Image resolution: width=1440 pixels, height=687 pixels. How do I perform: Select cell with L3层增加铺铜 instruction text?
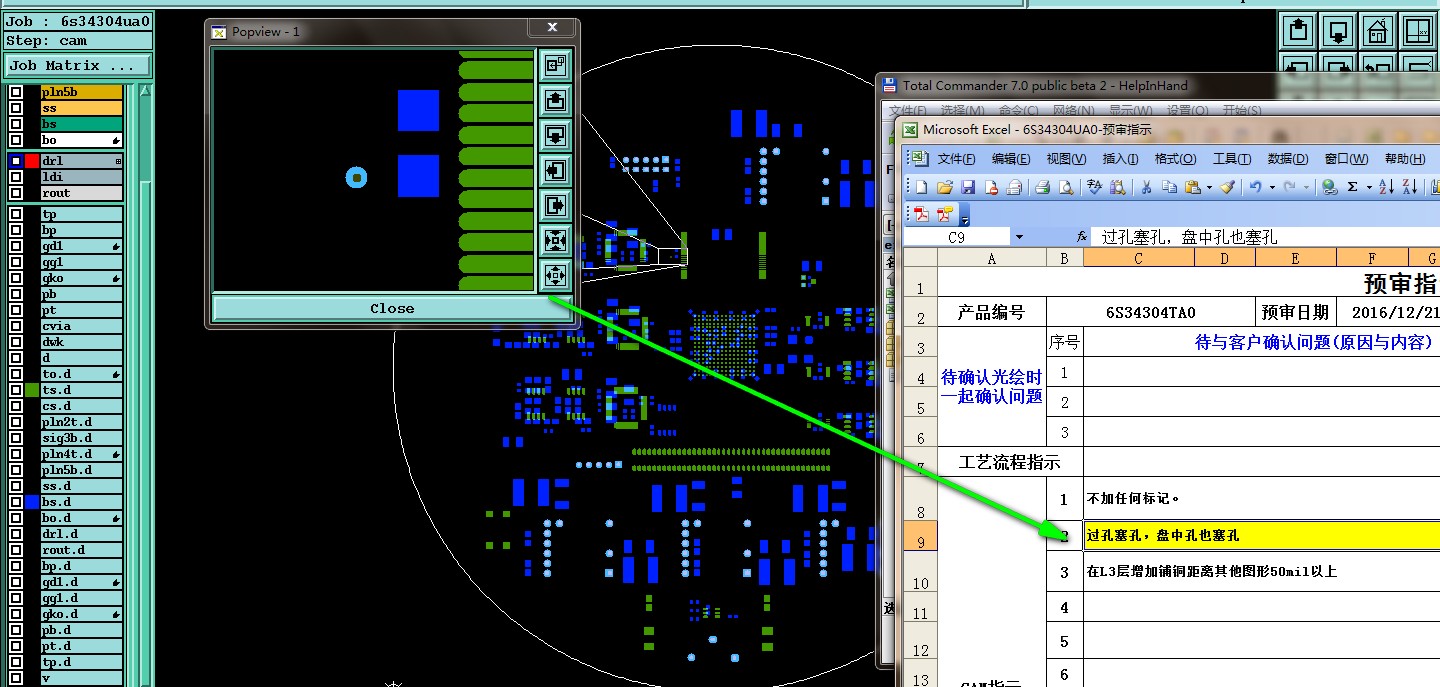pos(1262,572)
